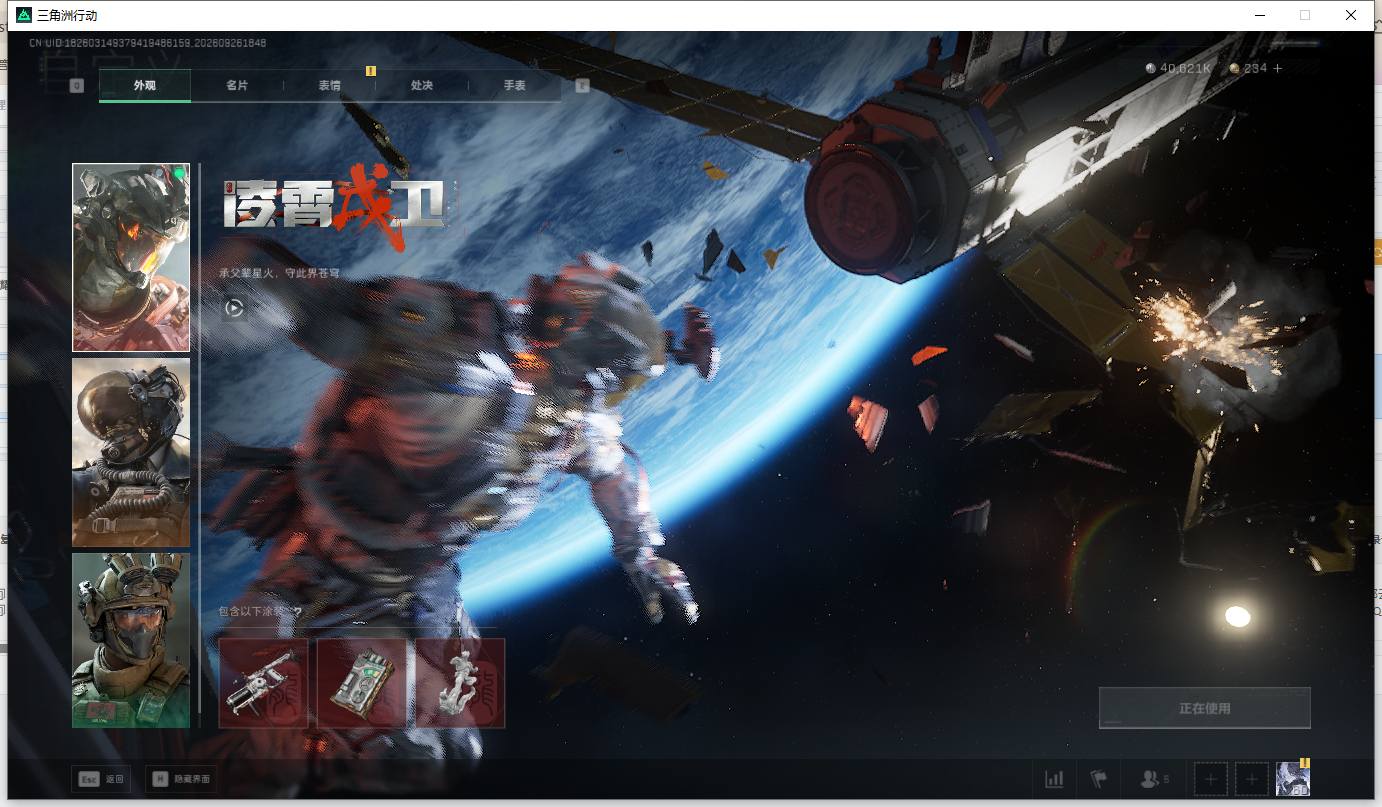
Task: Open the statistics bar chart icon
Action: (1054, 779)
